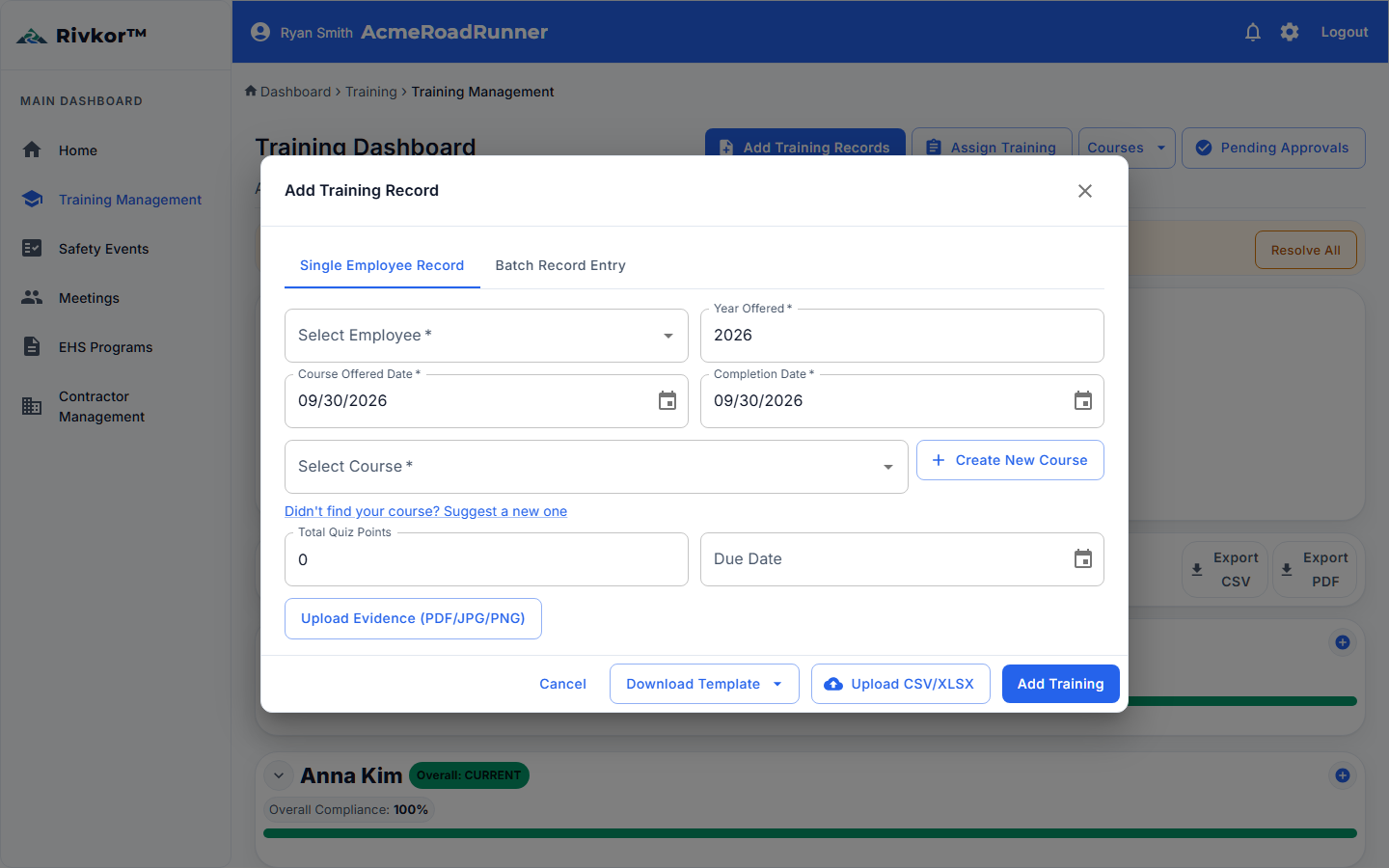This screenshot has height=868, width=1389.
Task: Click Anna Kim compliance progress bar
Action: [810, 833]
